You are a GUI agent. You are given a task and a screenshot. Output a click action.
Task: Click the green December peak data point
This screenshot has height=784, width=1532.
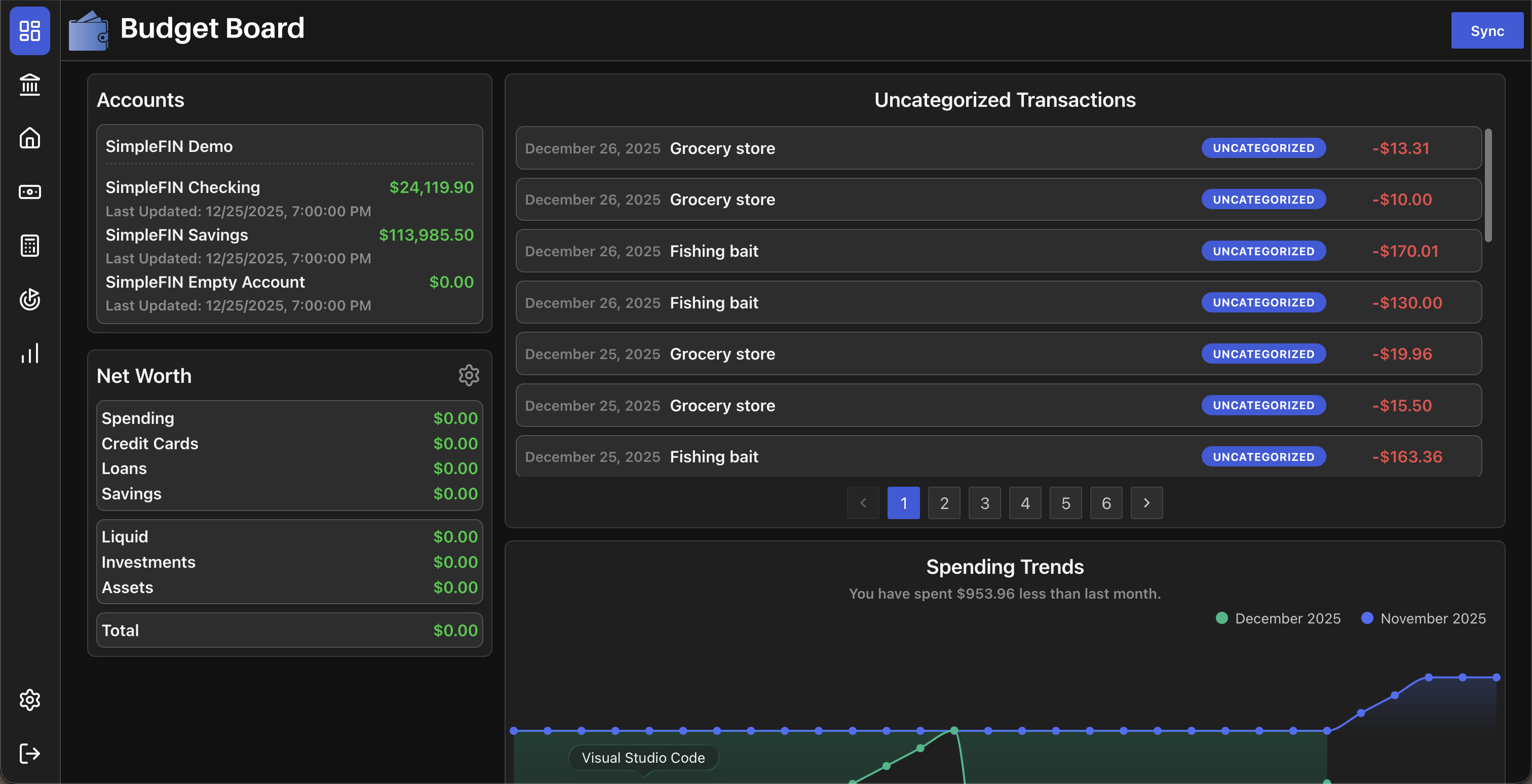click(x=954, y=730)
